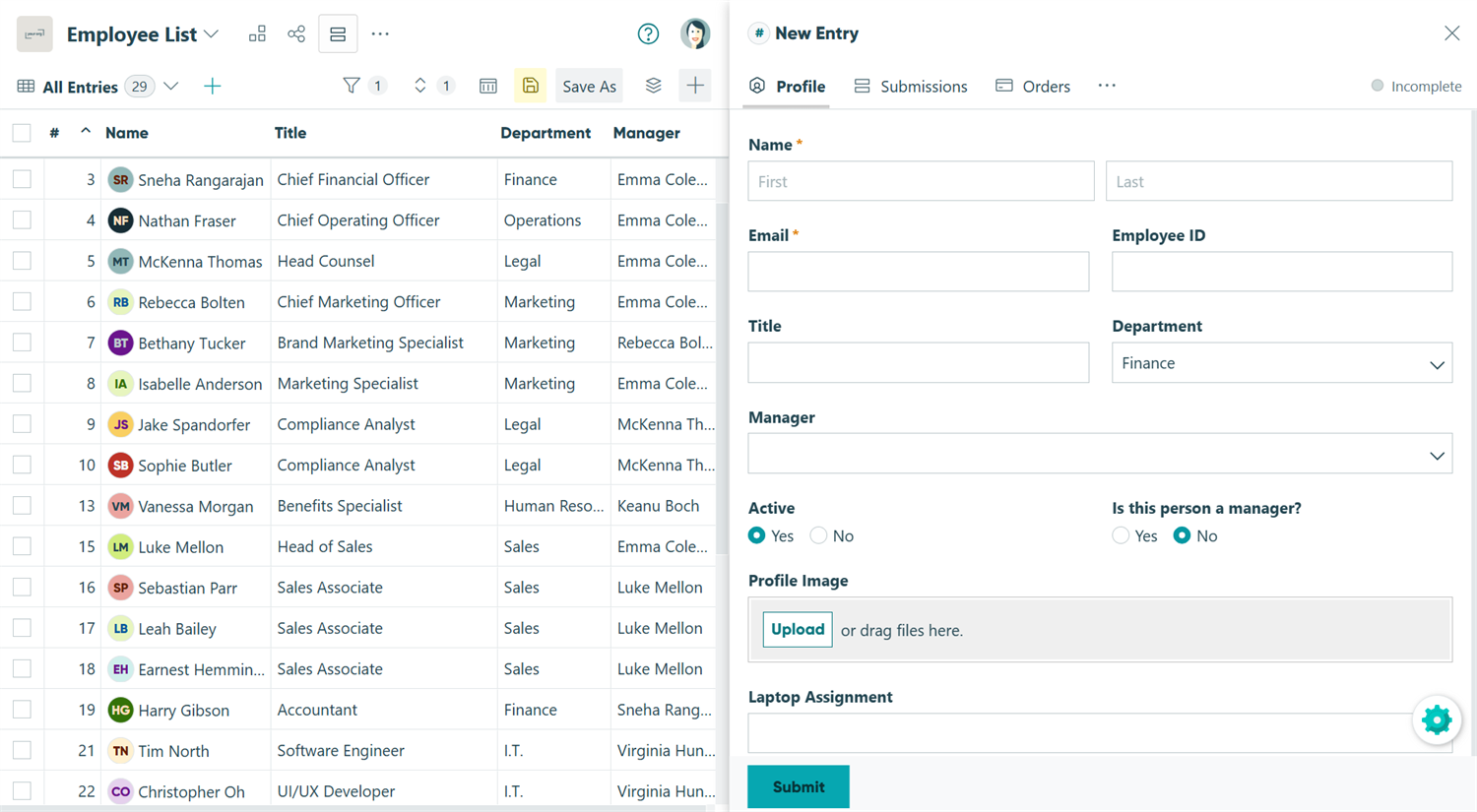
Task: Open the workflow diagram icon next to Employee List
Action: pyautogui.click(x=257, y=34)
